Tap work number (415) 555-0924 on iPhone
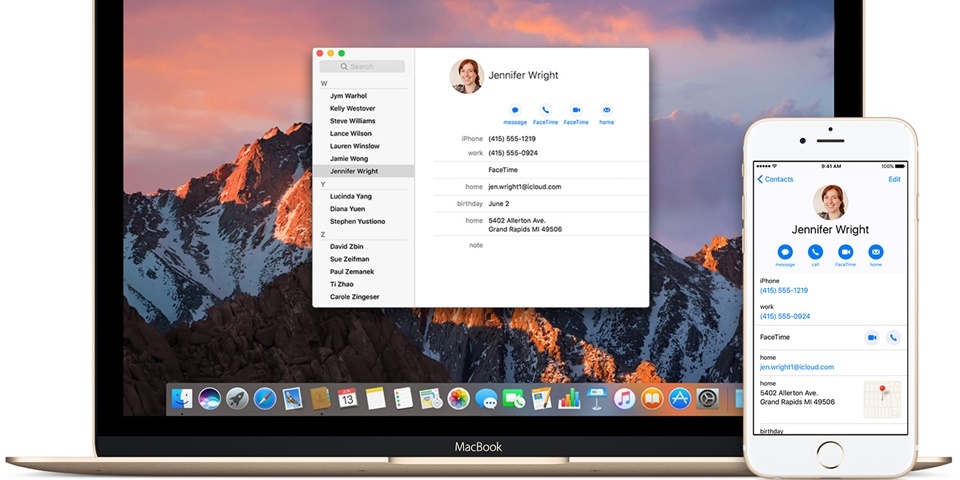This screenshot has height=480, width=960. pos(785,317)
